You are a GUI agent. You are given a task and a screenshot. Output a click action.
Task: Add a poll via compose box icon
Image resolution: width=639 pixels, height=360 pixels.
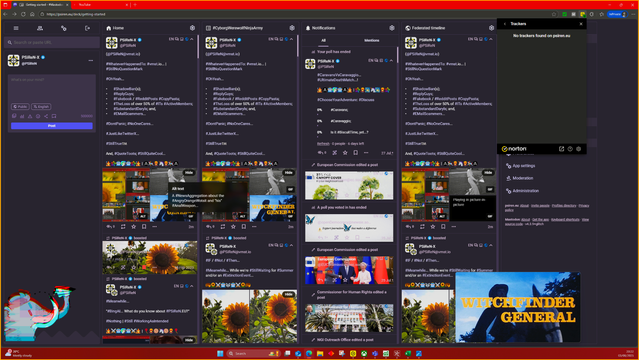coord(22,116)
